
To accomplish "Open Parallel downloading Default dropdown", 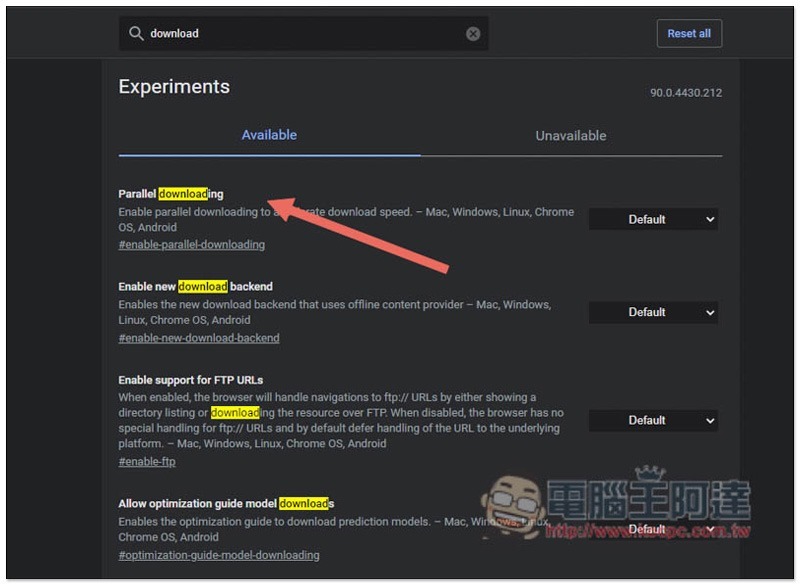I will [654, 219].
